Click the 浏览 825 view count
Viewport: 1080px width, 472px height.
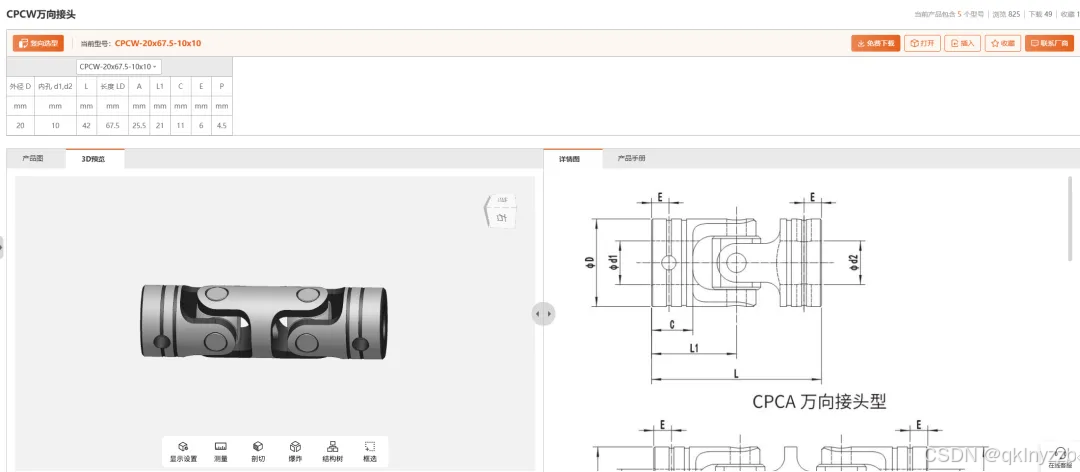[1006, 14]
